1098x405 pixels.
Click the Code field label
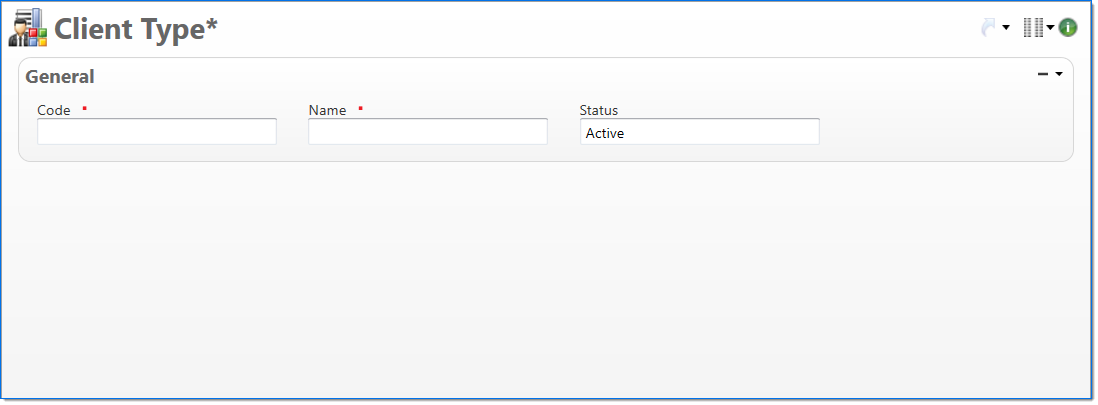tap(54, 110)
